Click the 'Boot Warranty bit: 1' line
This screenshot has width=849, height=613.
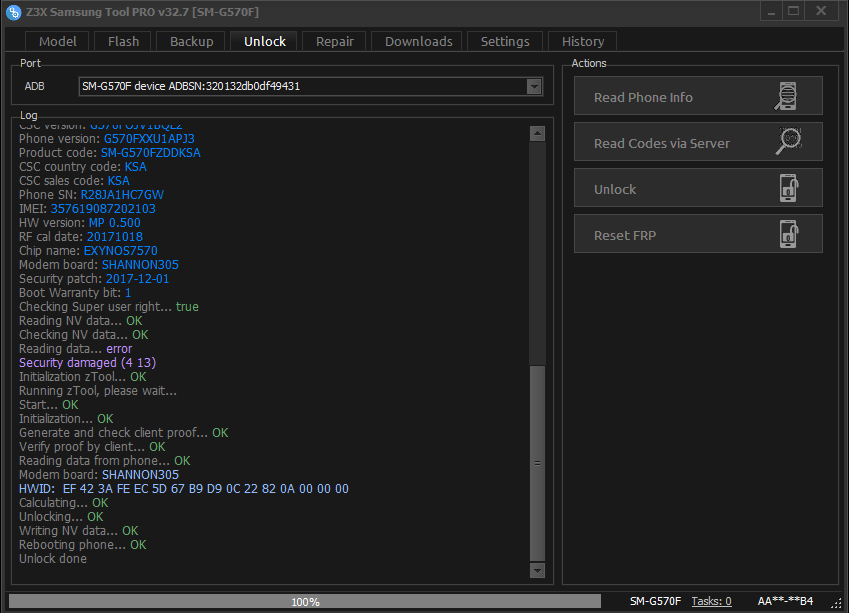tap(75, 293)
